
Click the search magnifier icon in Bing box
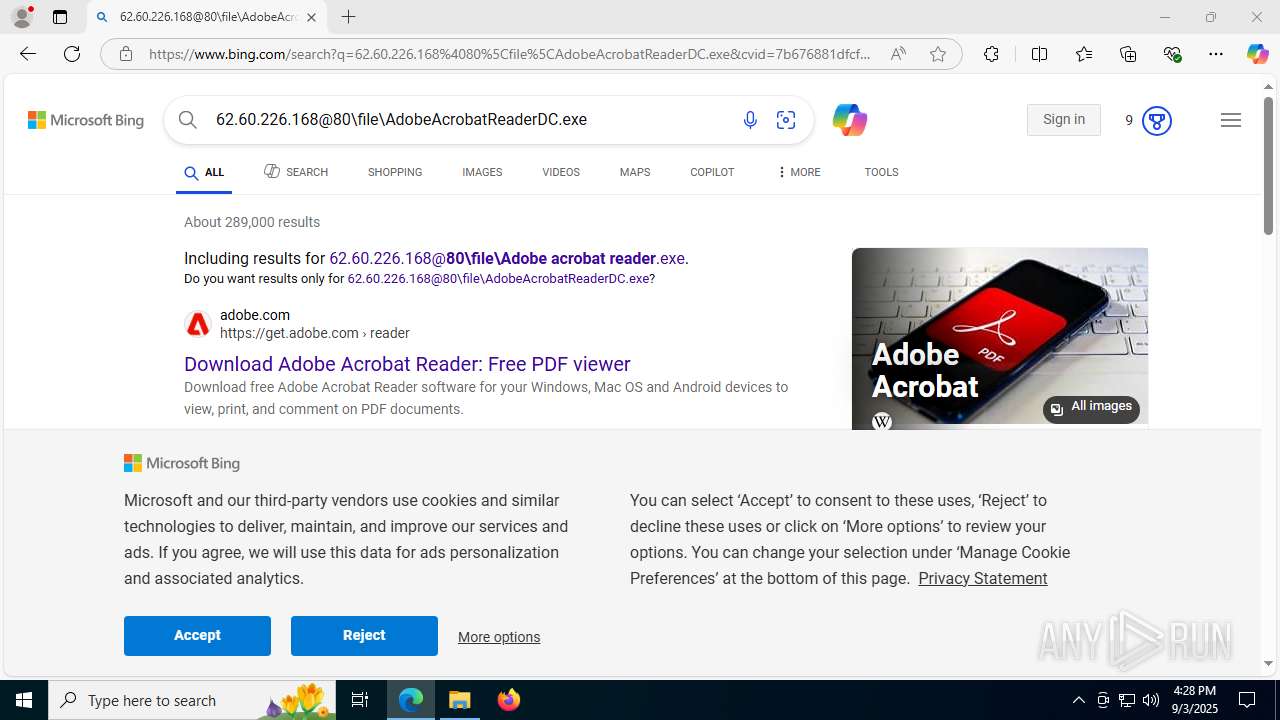click(x=188, y=120)
